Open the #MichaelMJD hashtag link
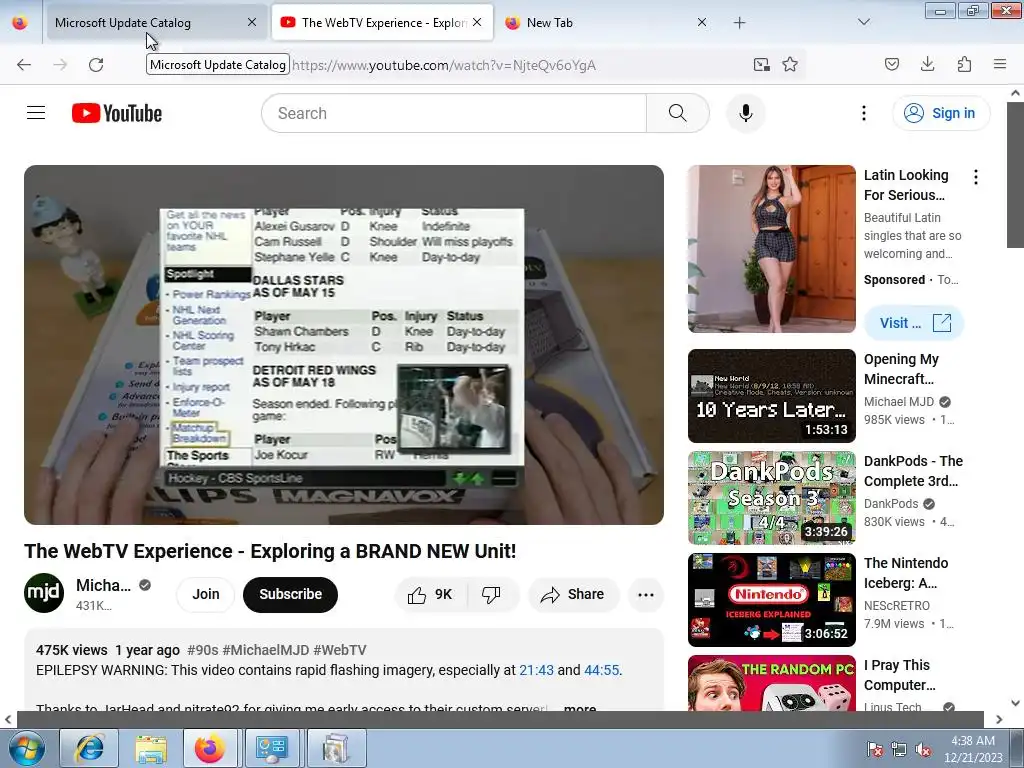 pyautogui.click(x=266, y=650)
